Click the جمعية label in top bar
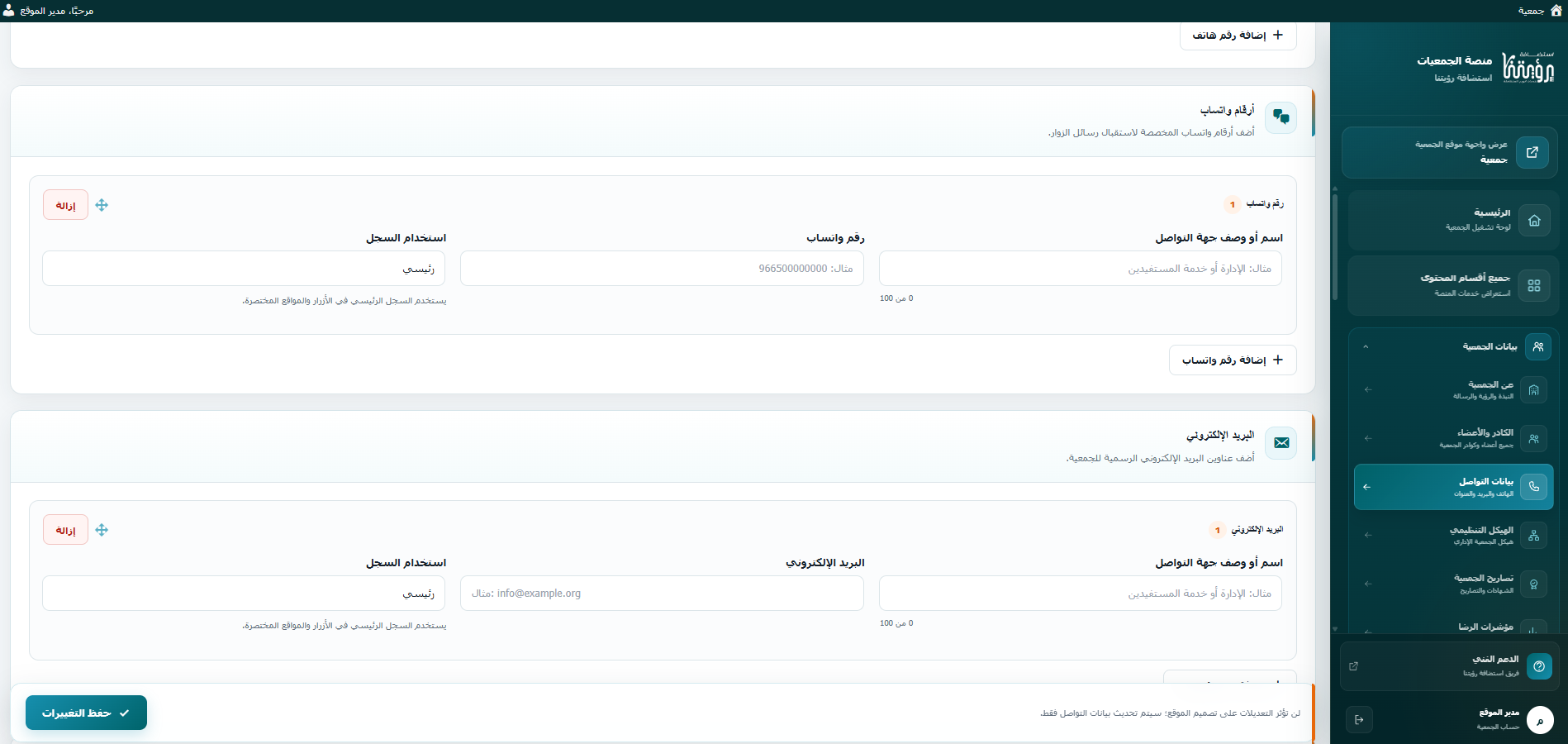 click(x=1531, y=11)
